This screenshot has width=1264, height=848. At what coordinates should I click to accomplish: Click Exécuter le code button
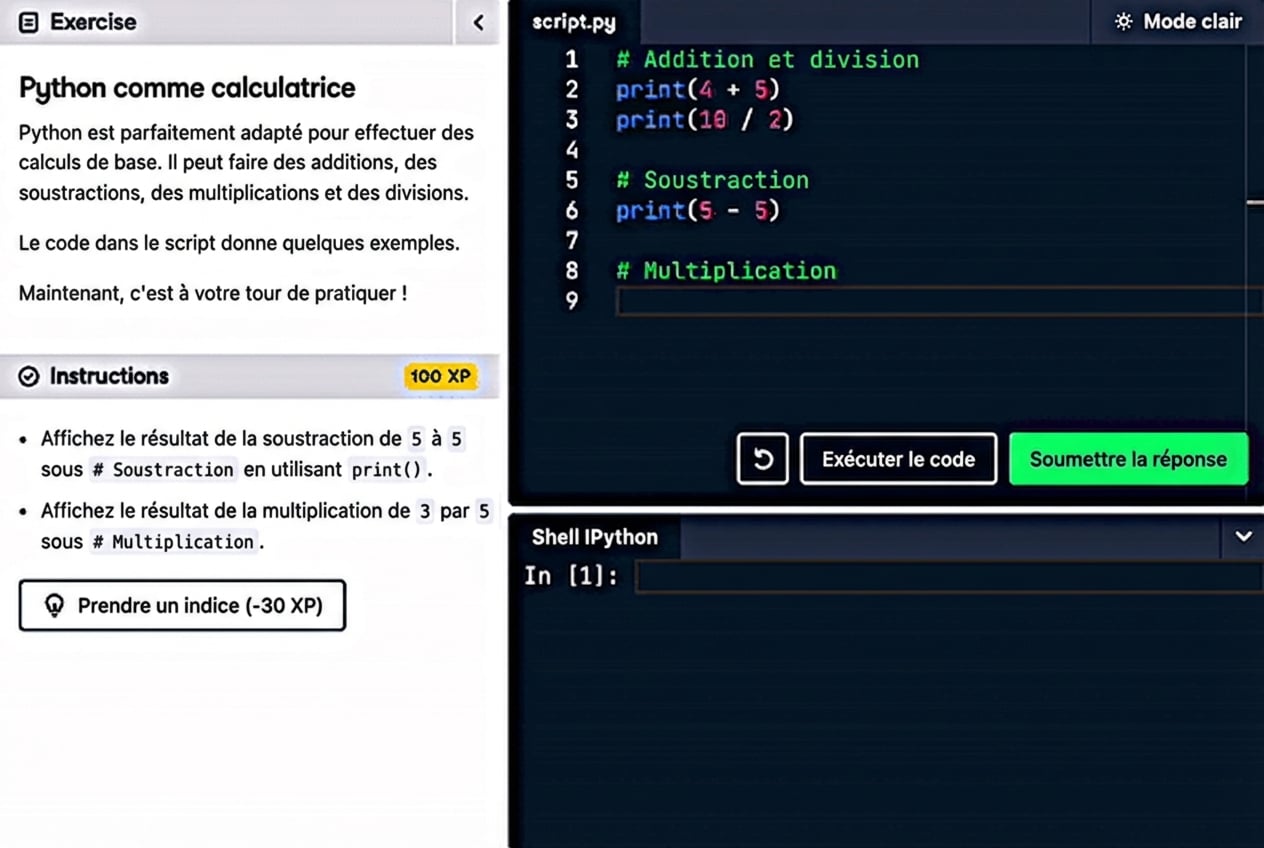[x=898, y=459]
